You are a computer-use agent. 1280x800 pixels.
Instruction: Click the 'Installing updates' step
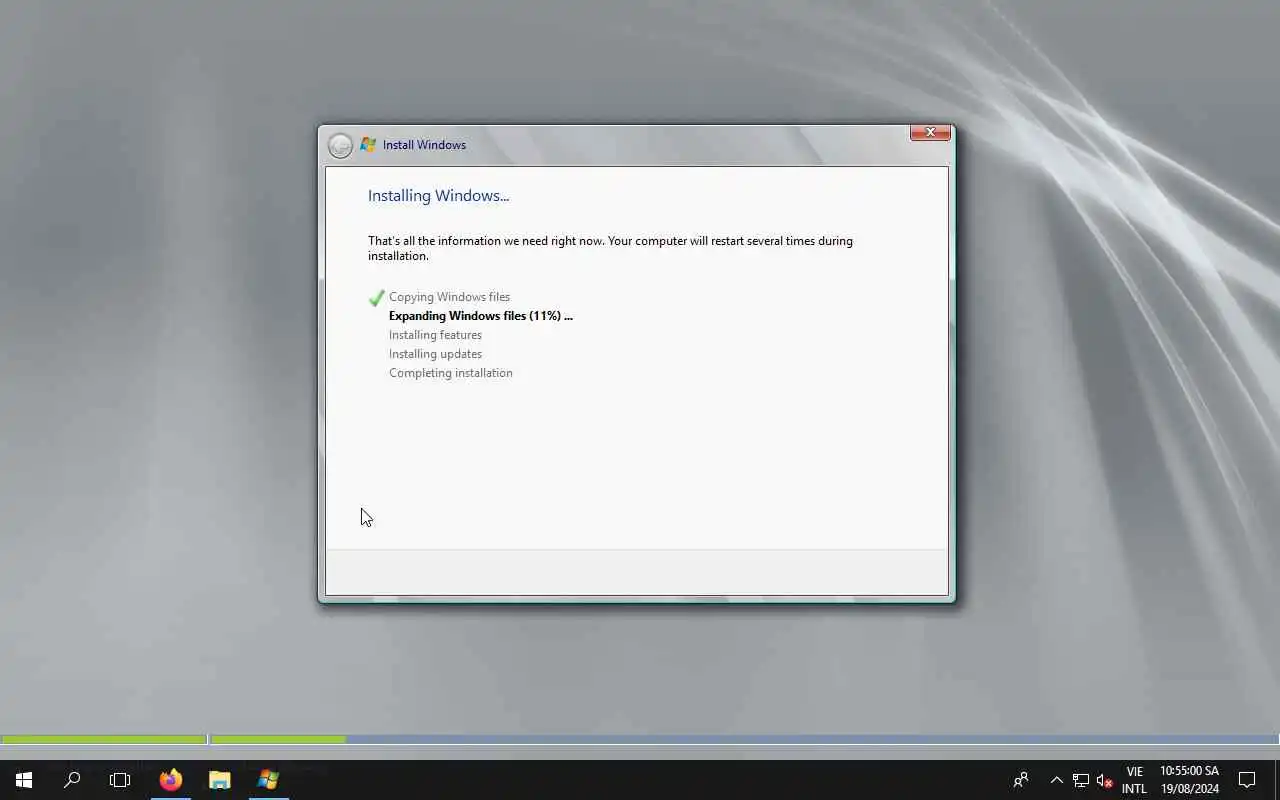tap(435, 354)
